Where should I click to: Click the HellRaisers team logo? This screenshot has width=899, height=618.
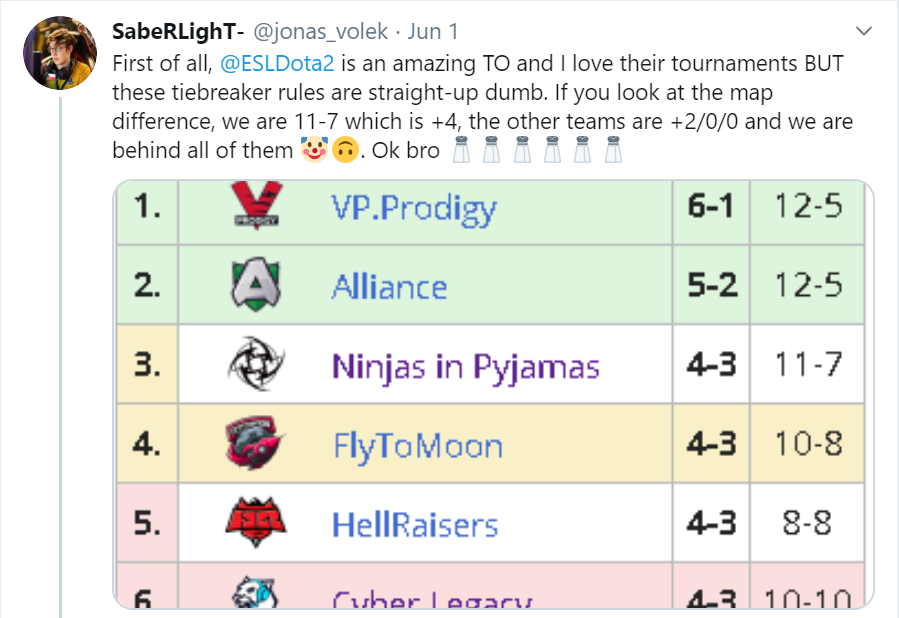click(x=256, y=522)
